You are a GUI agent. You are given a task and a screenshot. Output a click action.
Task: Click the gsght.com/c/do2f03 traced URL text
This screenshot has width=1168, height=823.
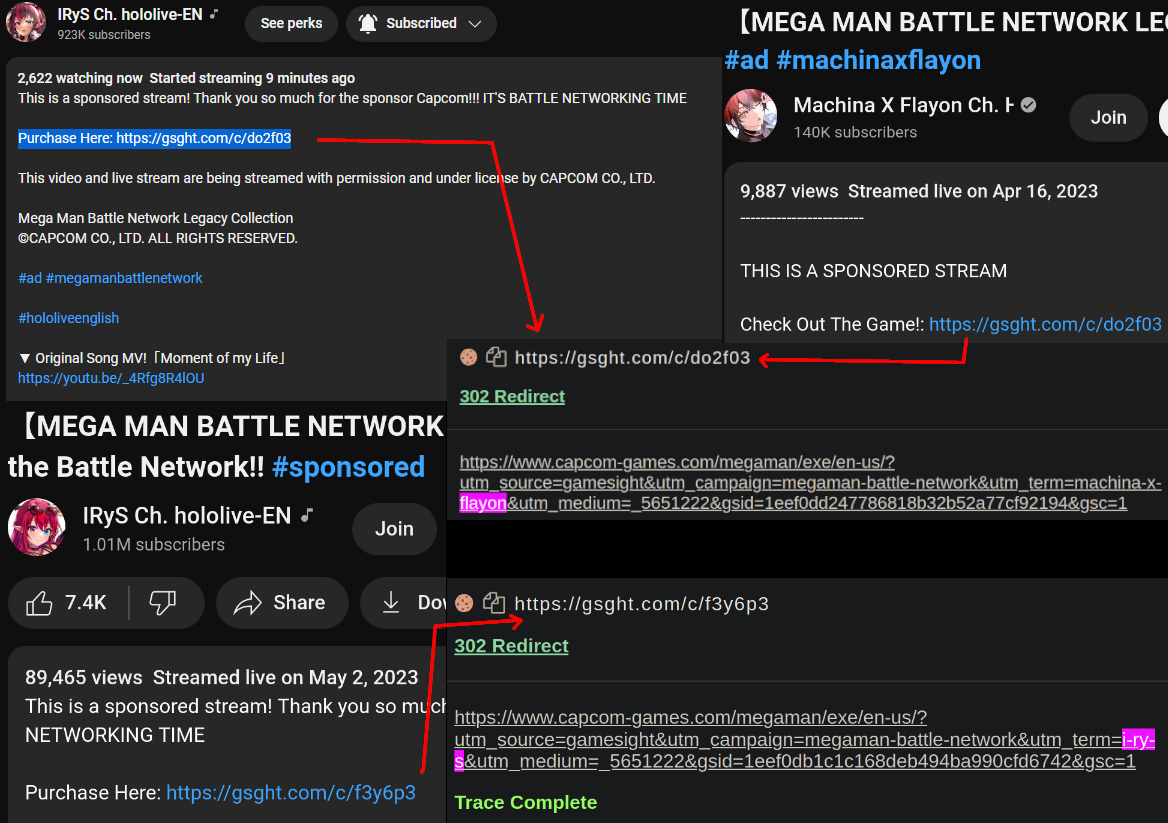click(632, 358)
